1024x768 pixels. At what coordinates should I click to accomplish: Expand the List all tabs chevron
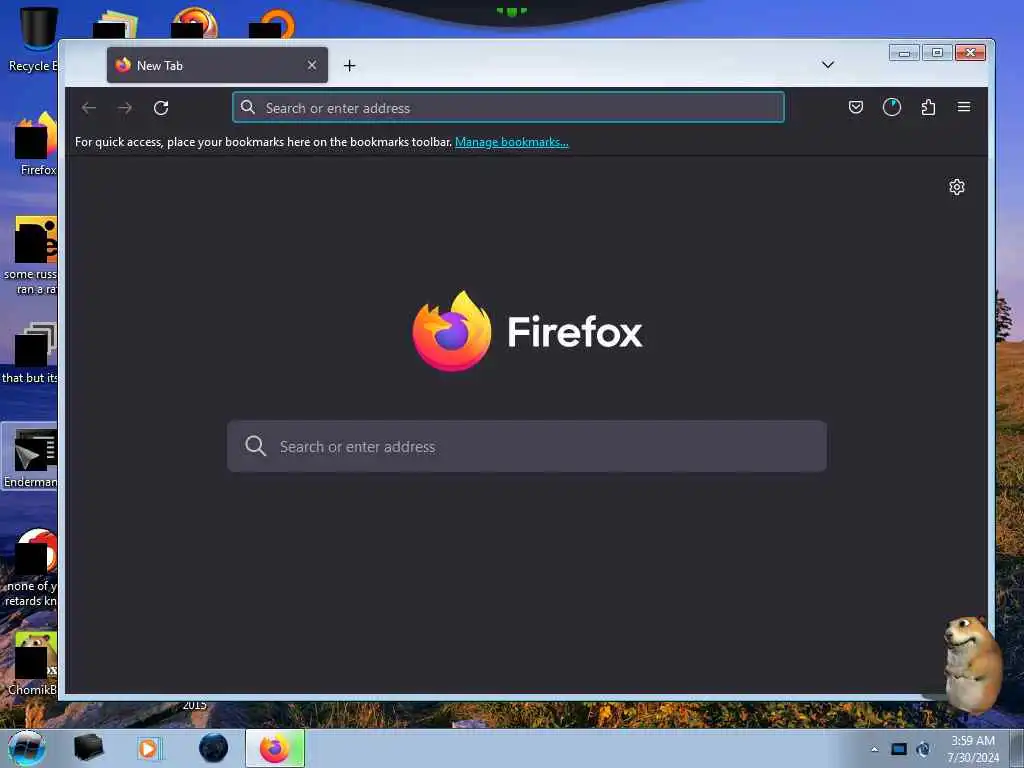tap(827, 65)
